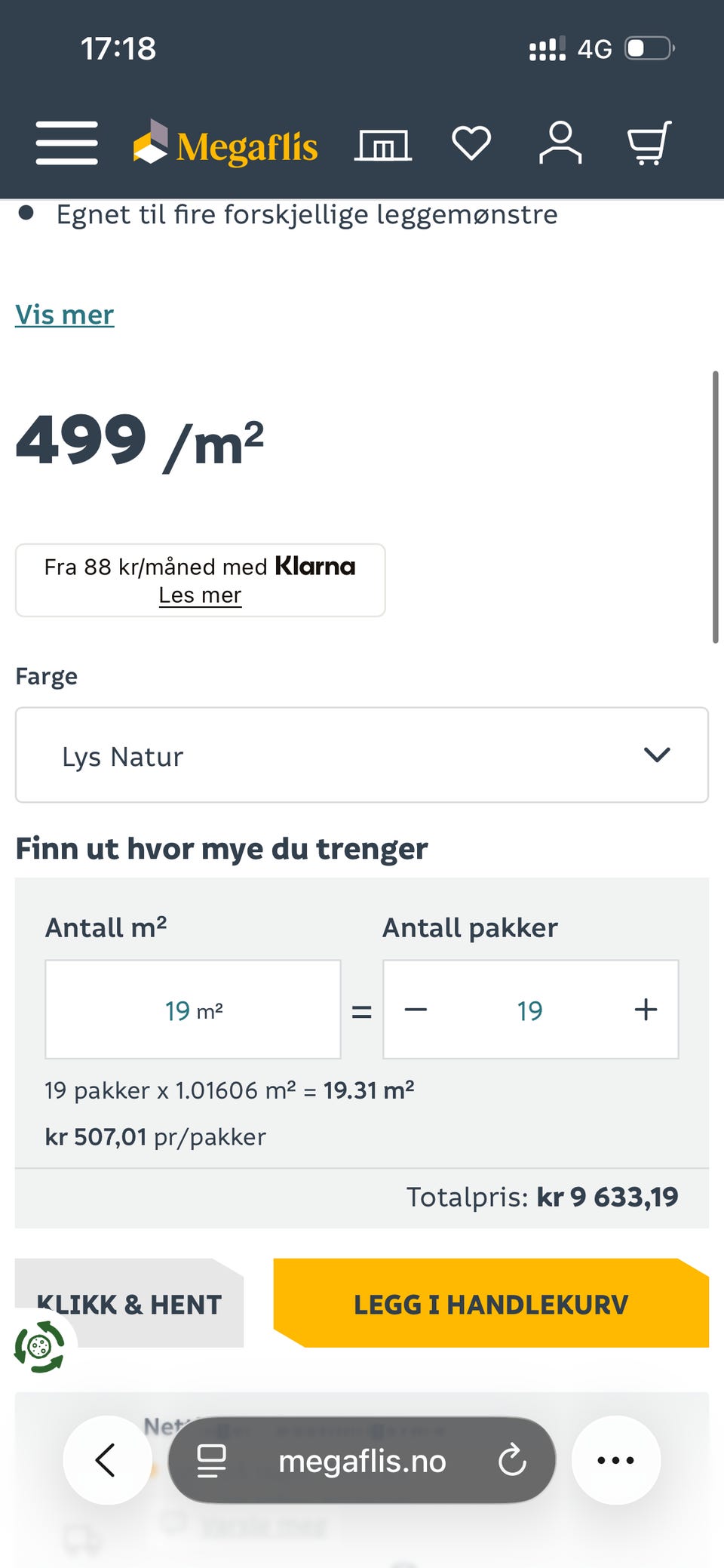The image size is (724, 1568).
Task: Increase package count with plus
Action: pos(646,1010)
